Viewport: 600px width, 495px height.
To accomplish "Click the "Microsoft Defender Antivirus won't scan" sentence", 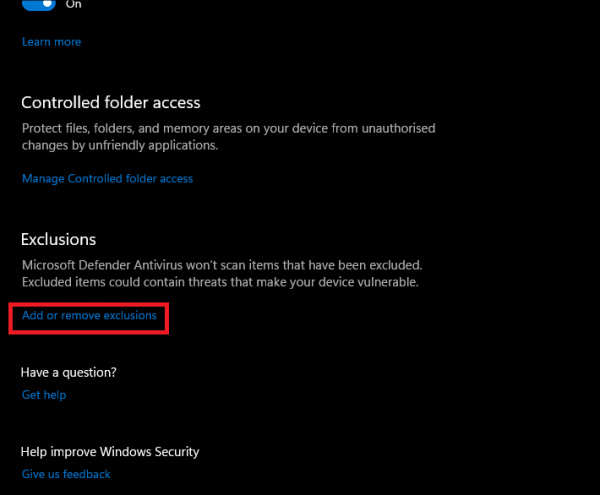I will [222, 265].
